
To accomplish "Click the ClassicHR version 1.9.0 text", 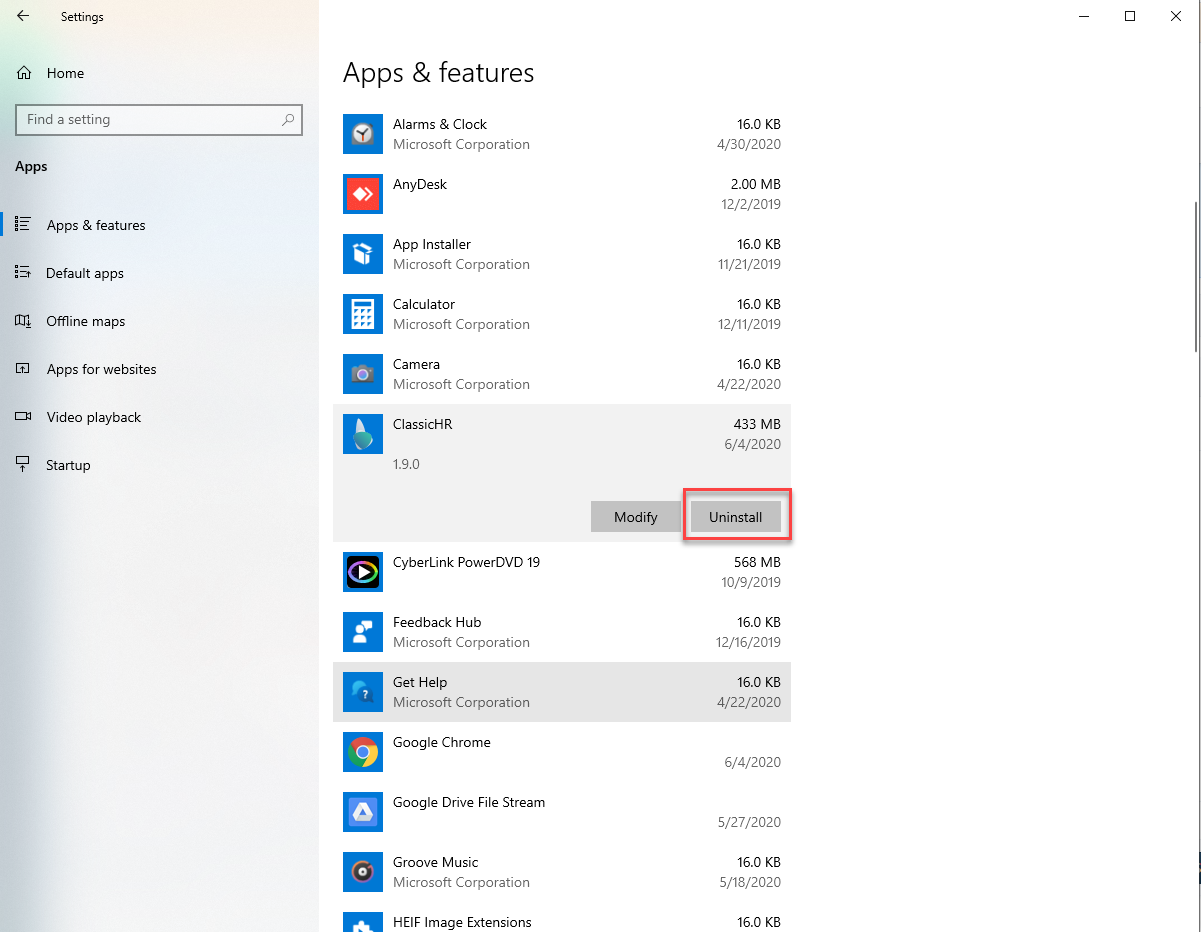I will [x=406, y=464].
